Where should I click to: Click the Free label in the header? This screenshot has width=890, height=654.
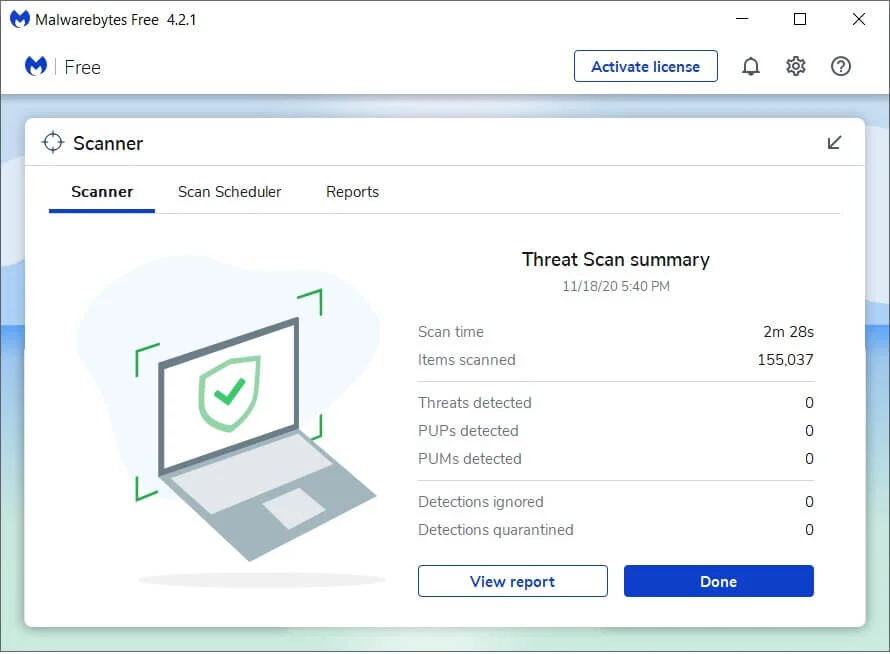click(82, 67)
